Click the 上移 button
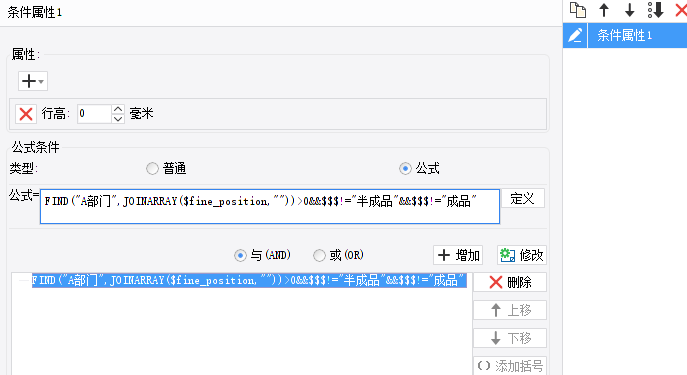 click(510, 310)
